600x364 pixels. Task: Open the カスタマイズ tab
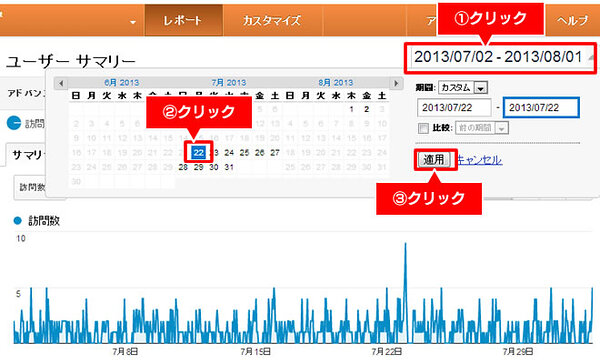272,20
